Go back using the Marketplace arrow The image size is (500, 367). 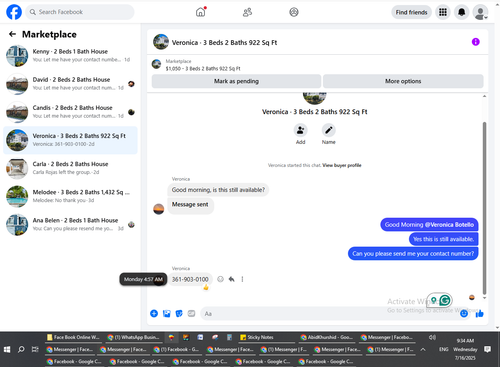12,34
